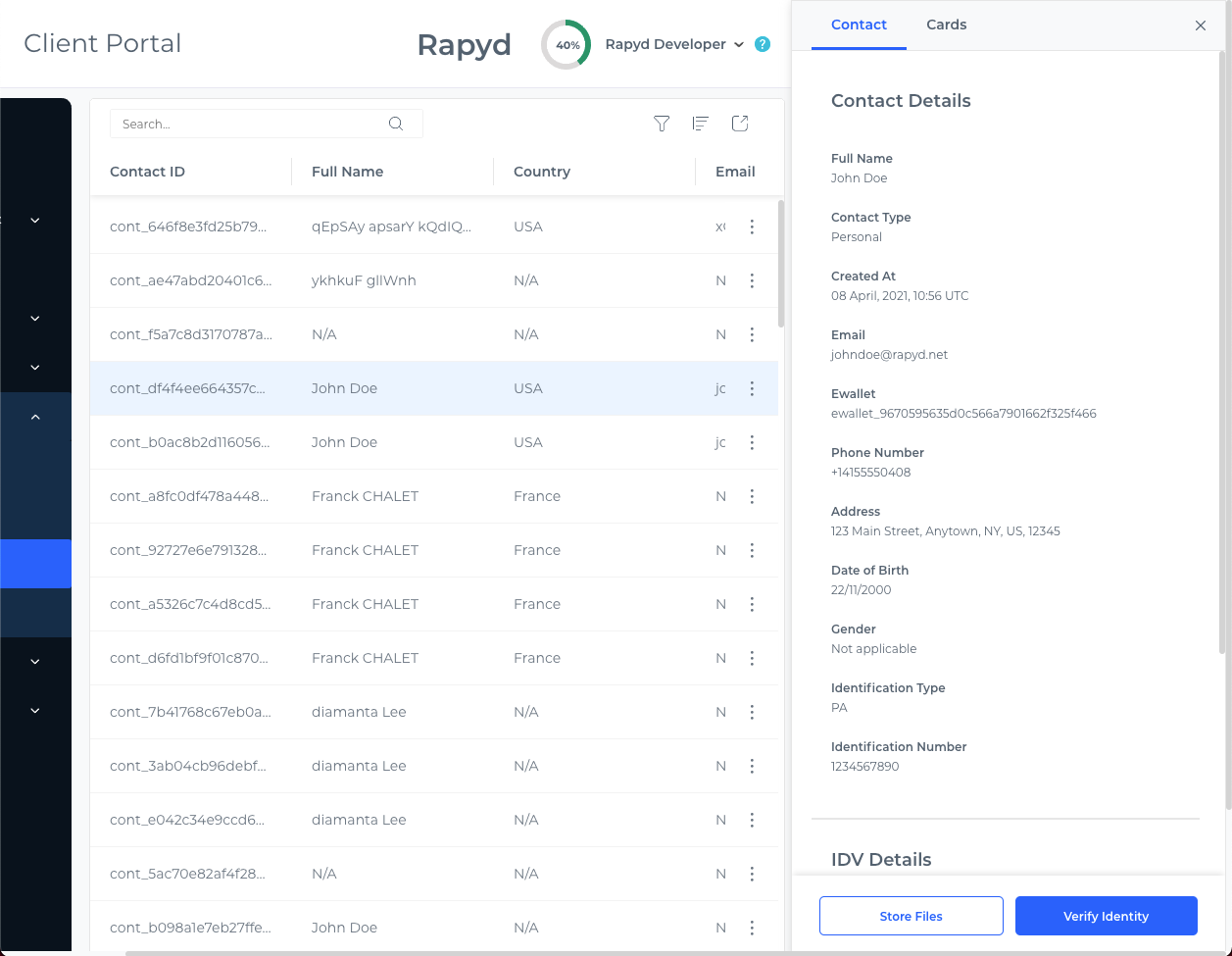Open row menu for cont_b0ac8b2d116056
Image resolution: width=1232 pixels, height=956 pixels.
[752, 442]
